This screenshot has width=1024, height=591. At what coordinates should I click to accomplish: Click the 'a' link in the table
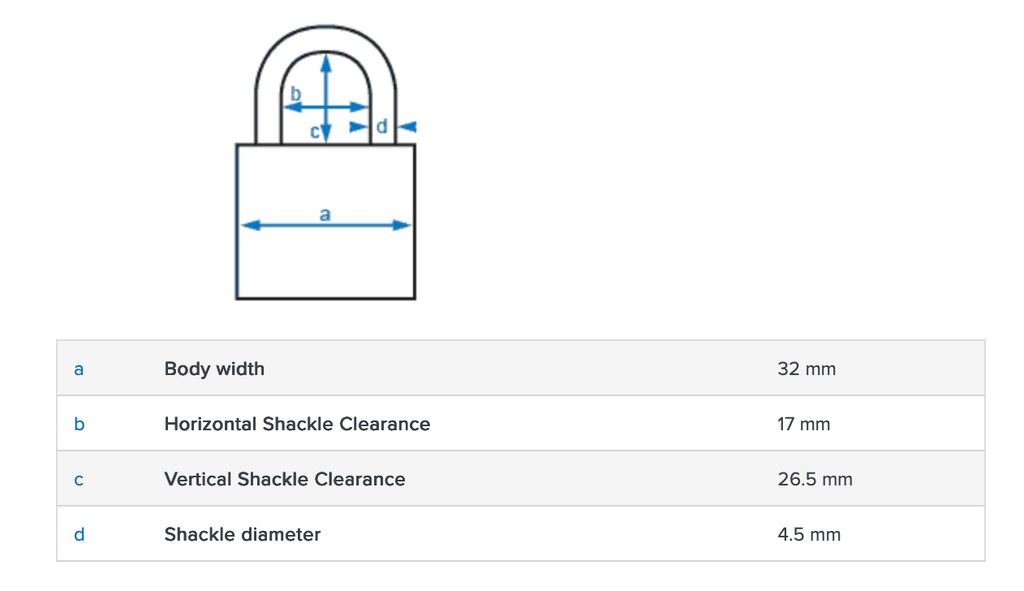click(79, 369)
